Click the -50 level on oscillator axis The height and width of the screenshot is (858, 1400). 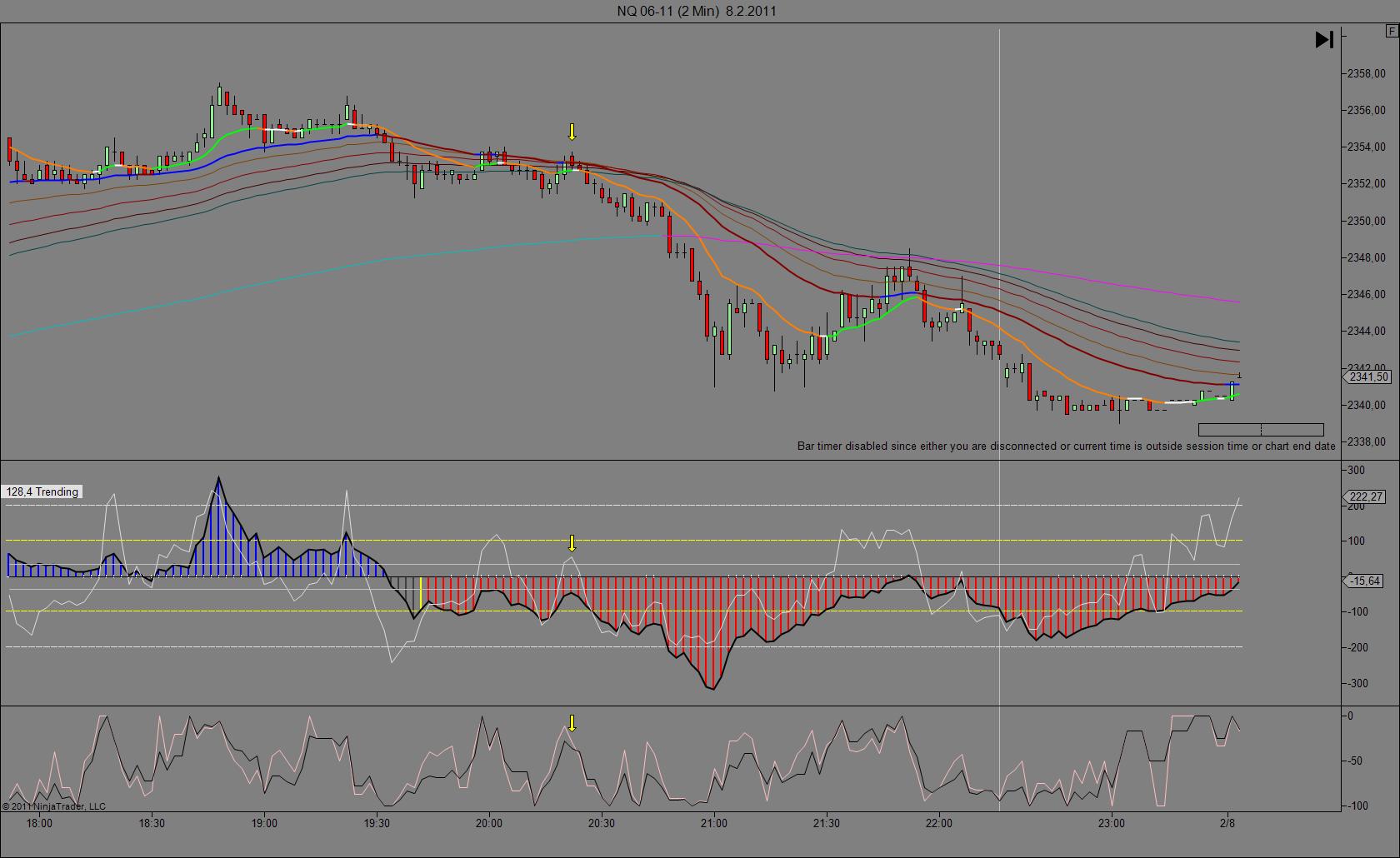click(x=1355, y=761)
